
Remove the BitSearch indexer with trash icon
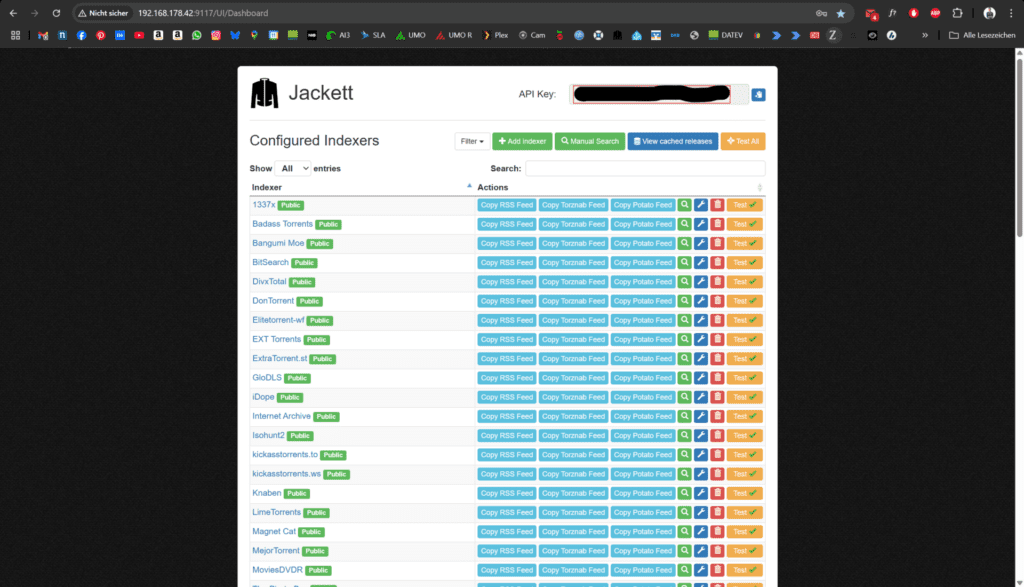pyautogui.click(x=717, y=262)
